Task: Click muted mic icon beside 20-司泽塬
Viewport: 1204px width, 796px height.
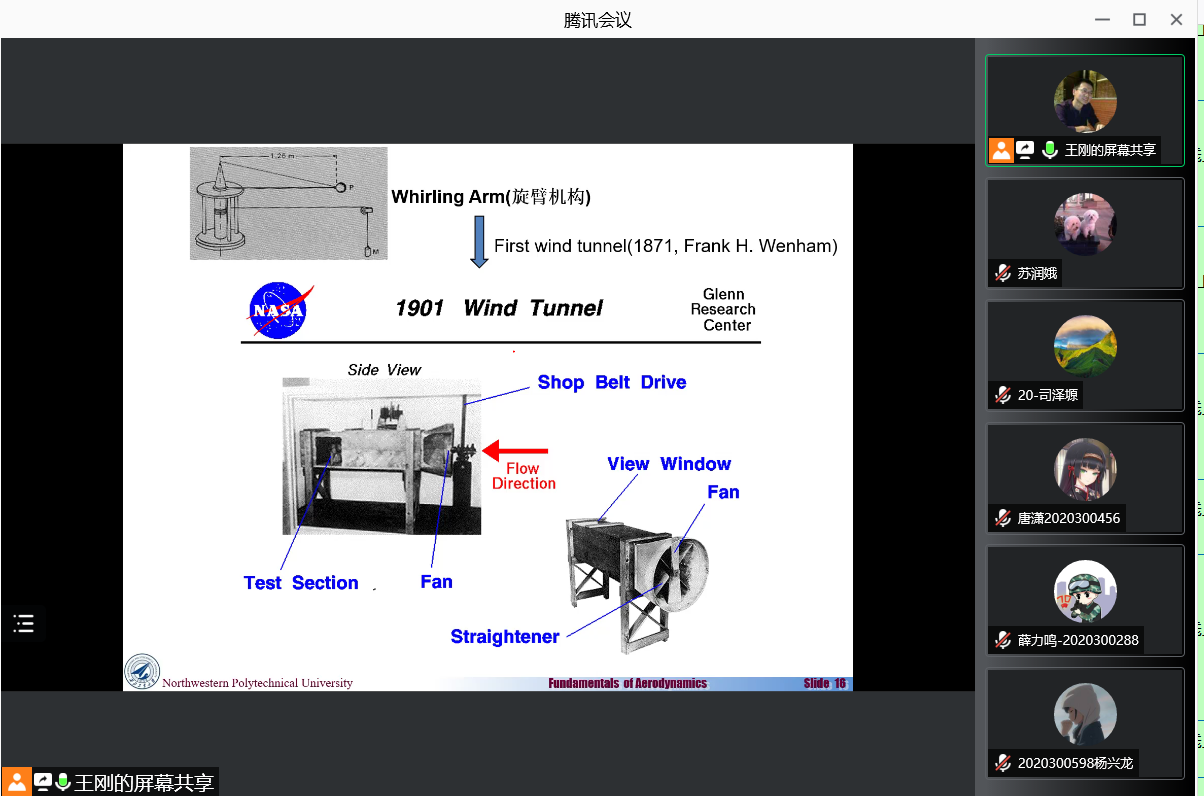Action: (x=1003, y=395)
